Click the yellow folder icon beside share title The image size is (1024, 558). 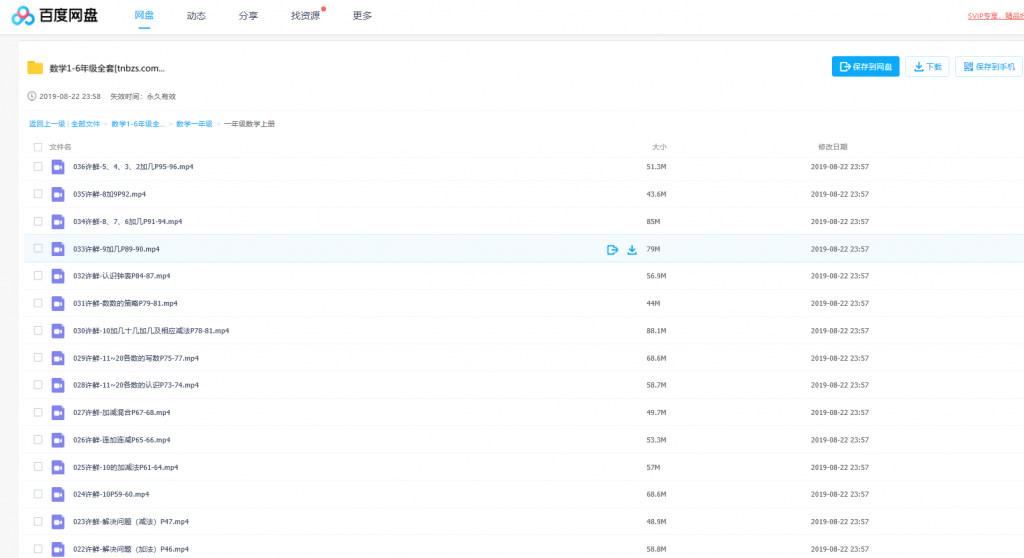point(35,68)
